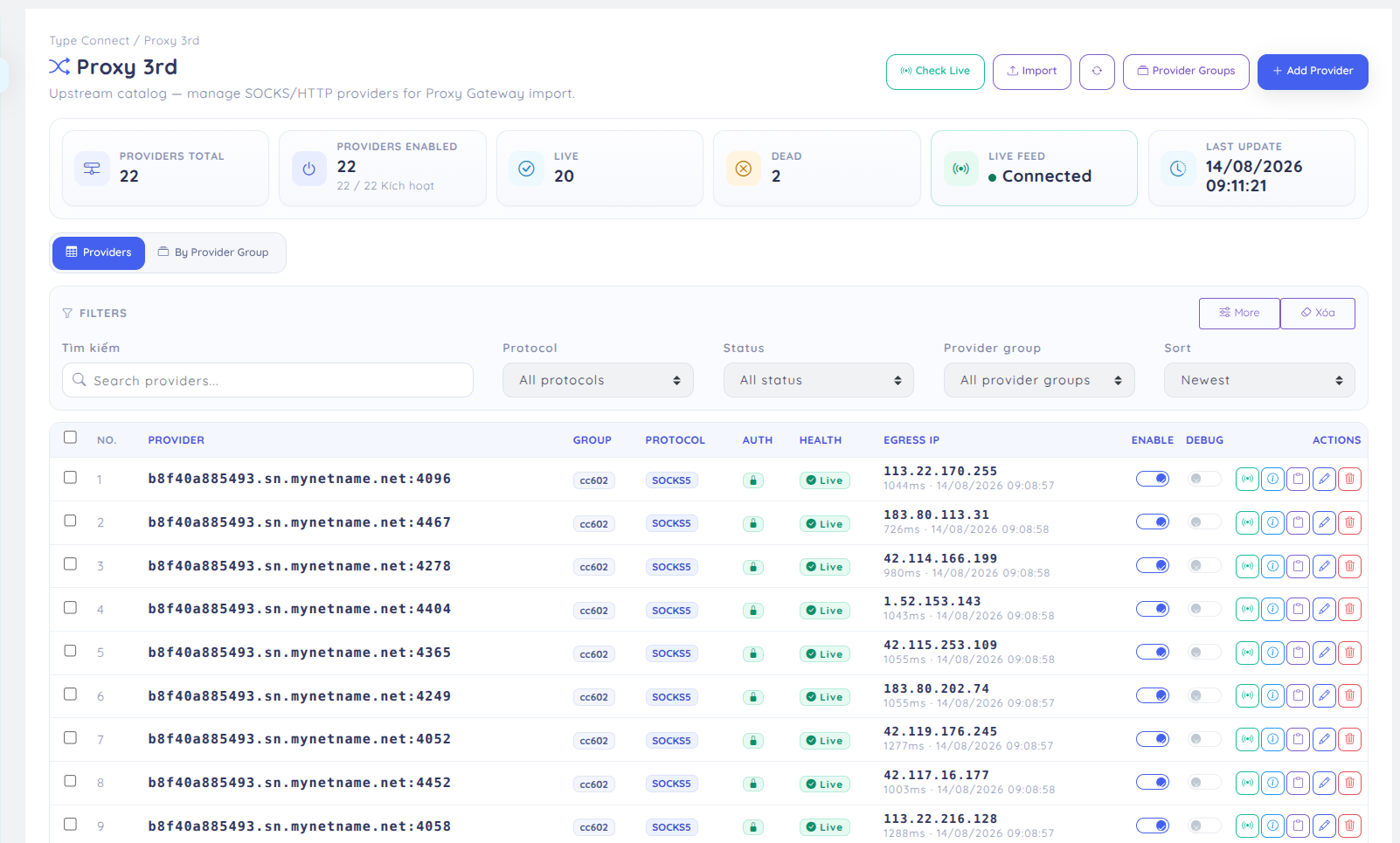Click the Proxy 3rd shuffle icon
Viewport: 1400px width, 843px height.
(x=59, y=66)
